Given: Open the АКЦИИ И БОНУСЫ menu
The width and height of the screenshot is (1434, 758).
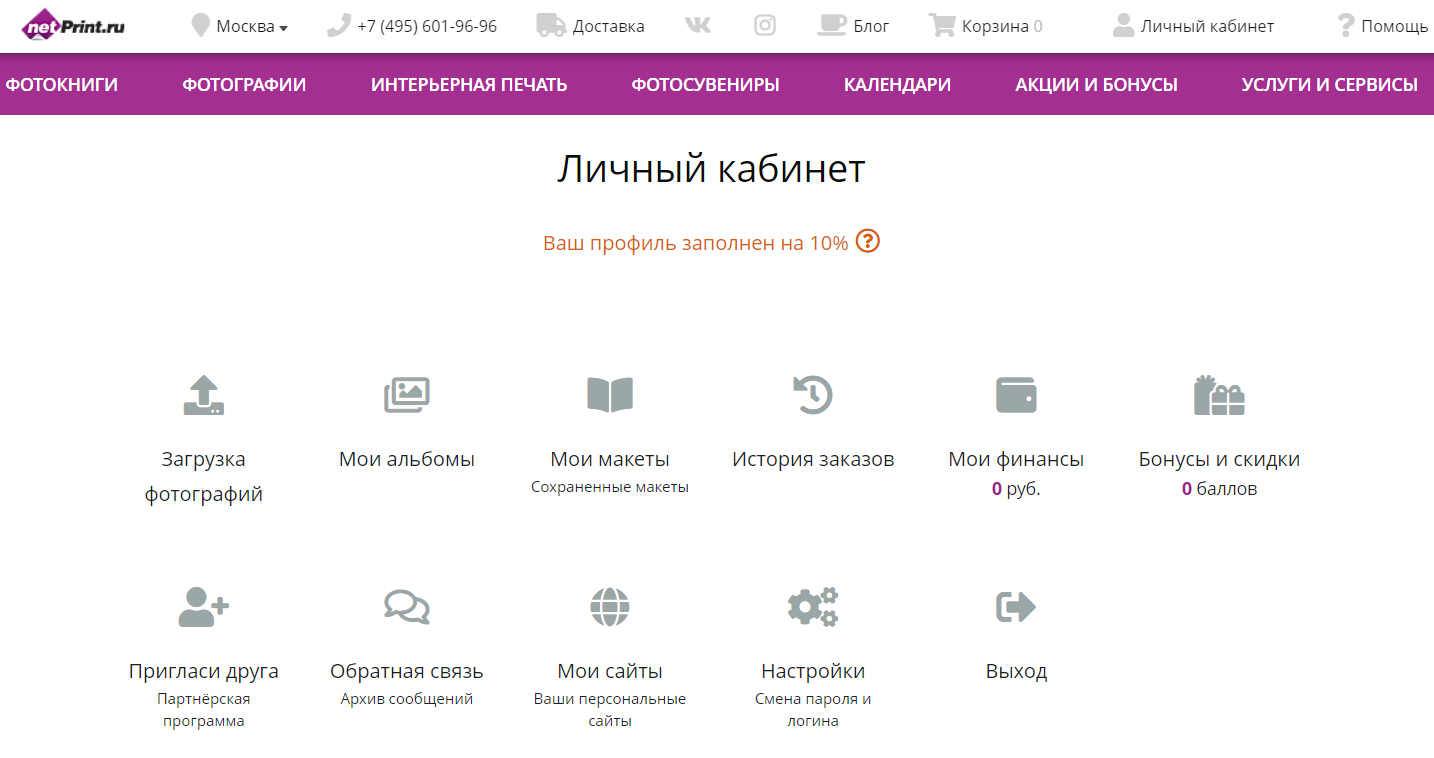Looking at the screenshot, I should point(1096,85).
